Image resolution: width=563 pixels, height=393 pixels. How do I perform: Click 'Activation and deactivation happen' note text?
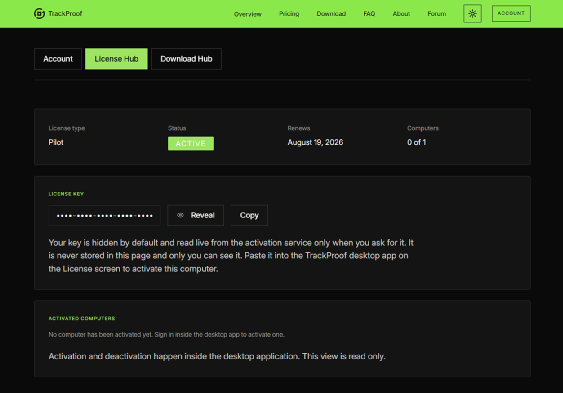[217, 356]
